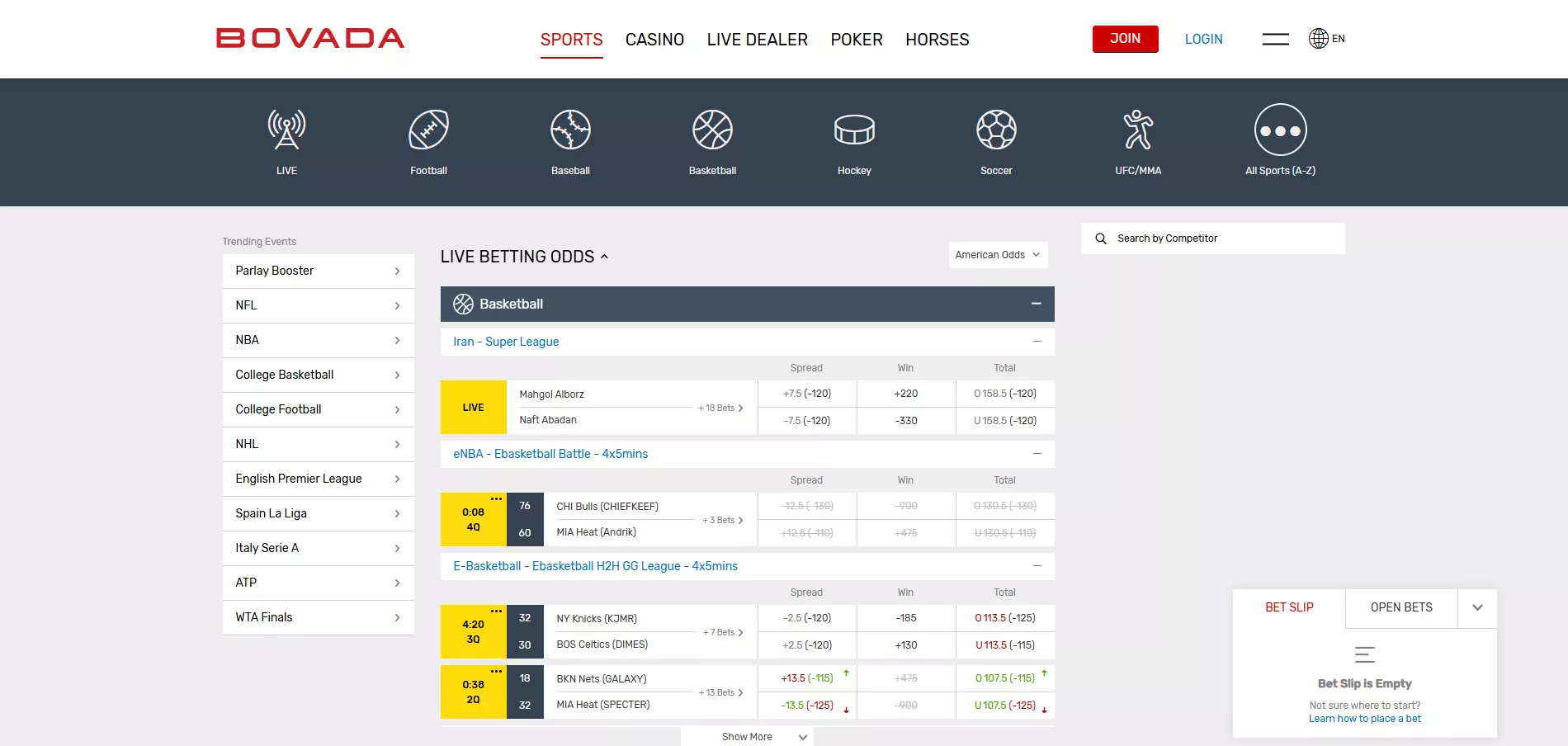Select BOS Celtics win odds +130
The width and height of the screenshot is (1568, 746).
[x=906, y=645]
